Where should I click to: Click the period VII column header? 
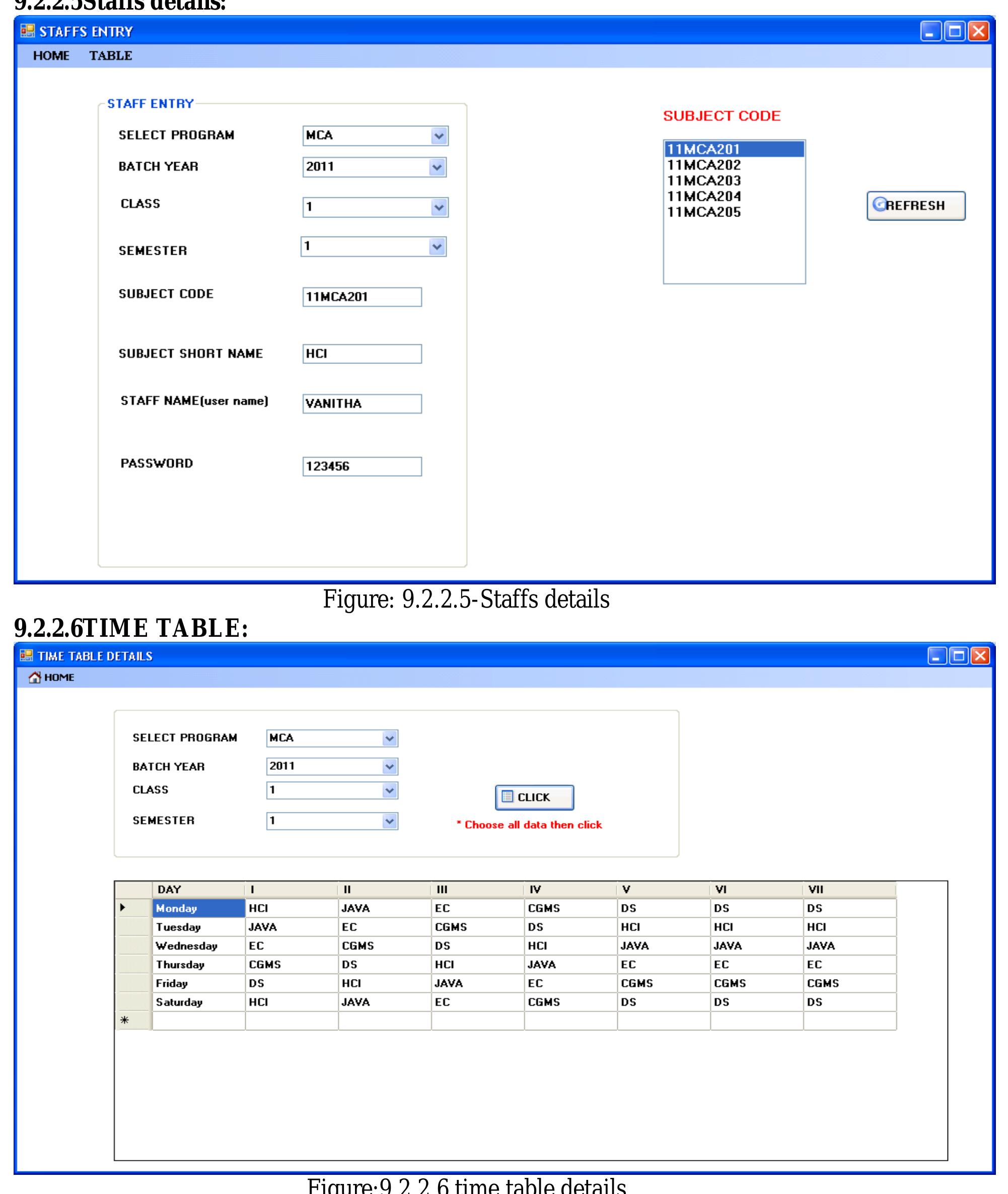point(850,889)
